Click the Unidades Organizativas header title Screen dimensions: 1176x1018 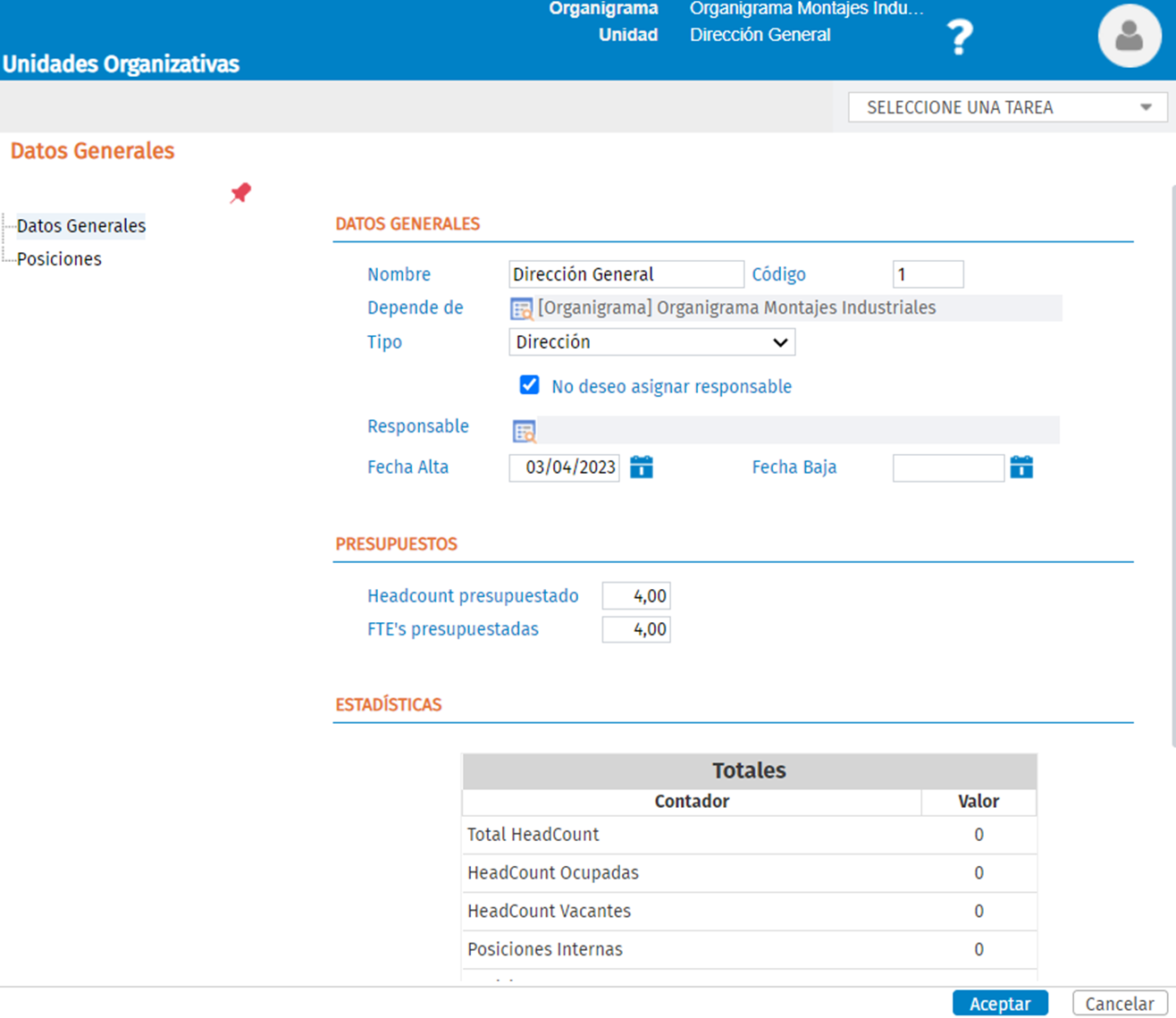coord(122,64)
